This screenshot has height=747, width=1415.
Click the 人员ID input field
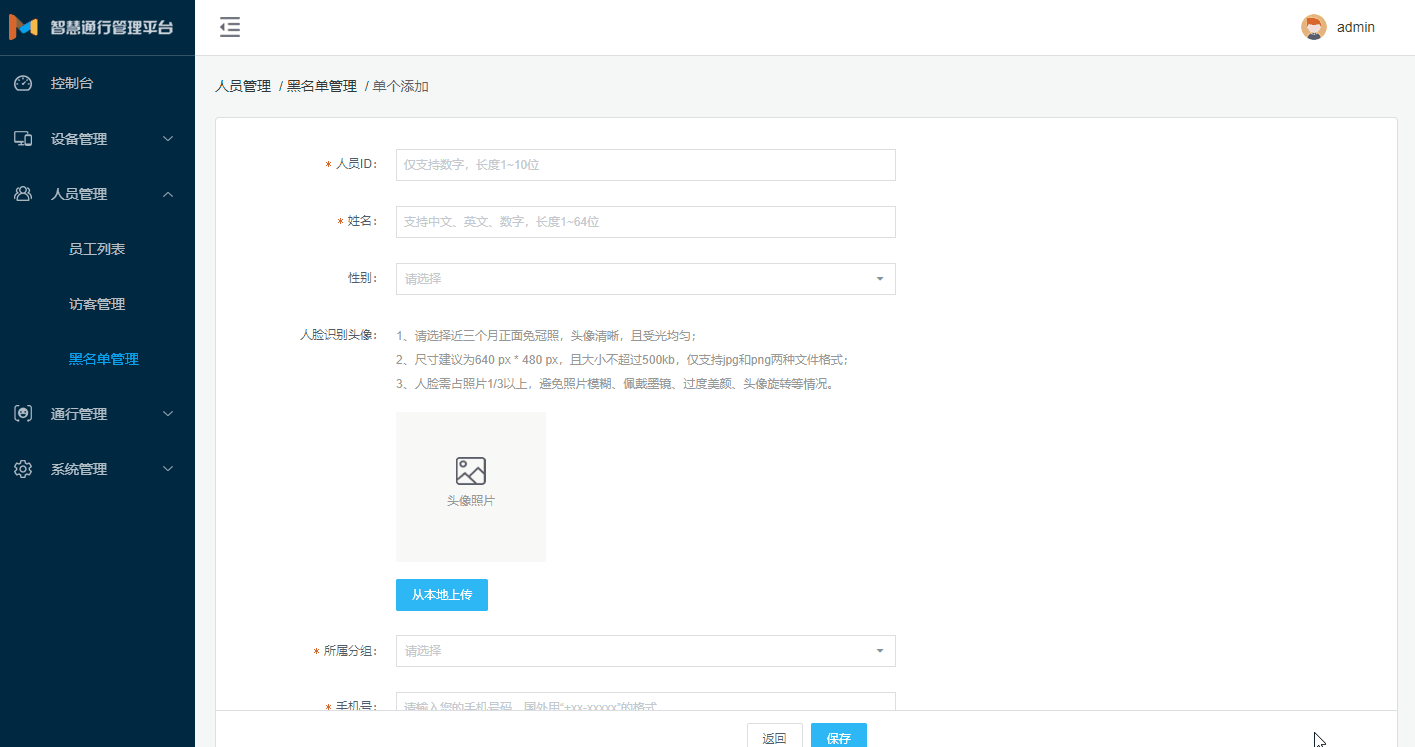645,165
